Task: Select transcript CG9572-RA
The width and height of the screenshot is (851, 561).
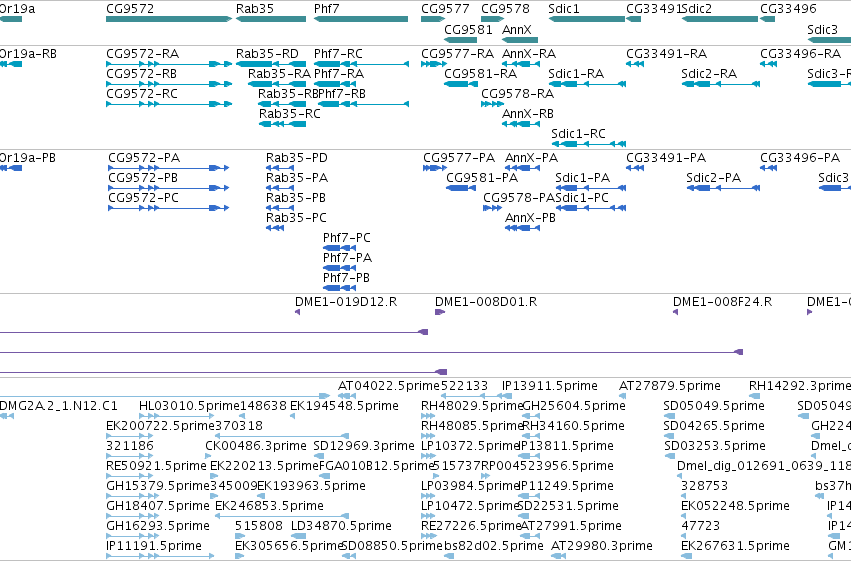Action: tap(142, 54)
